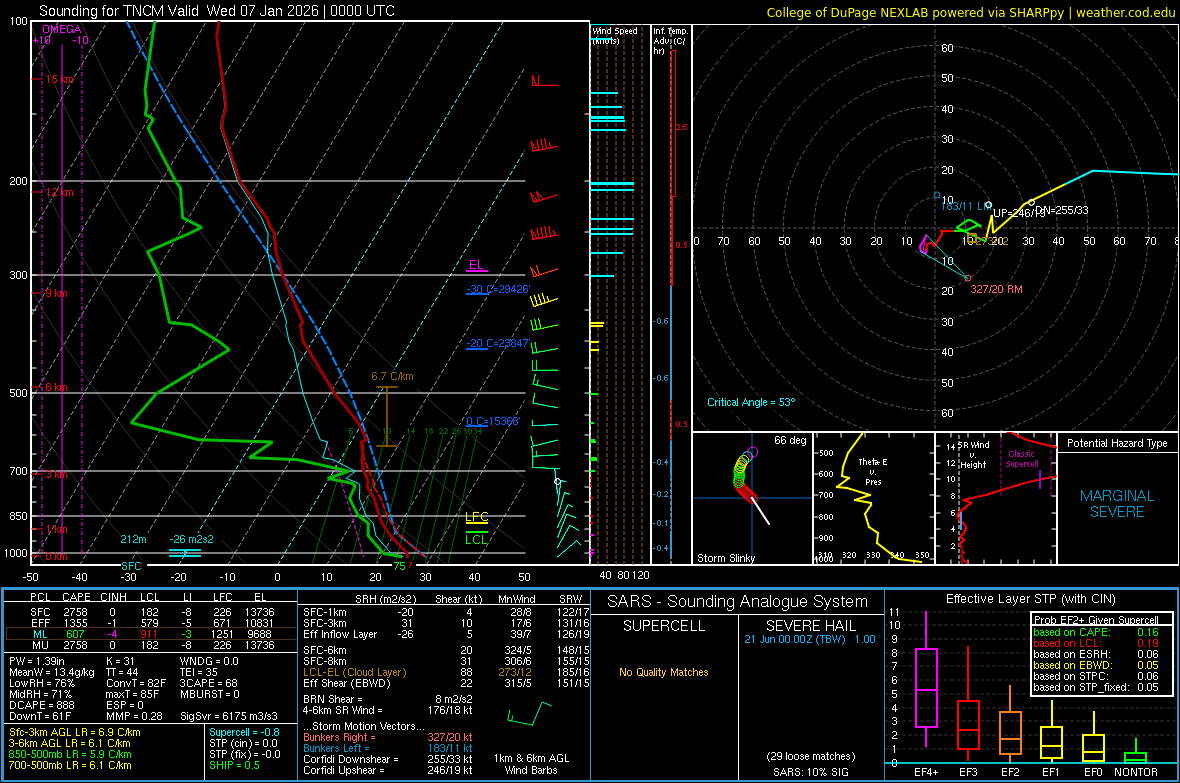The height and width of the screenshot is (783, 1180).
Task: Click the Eff Shear (EBWD) row
Action: coord(446,683)
